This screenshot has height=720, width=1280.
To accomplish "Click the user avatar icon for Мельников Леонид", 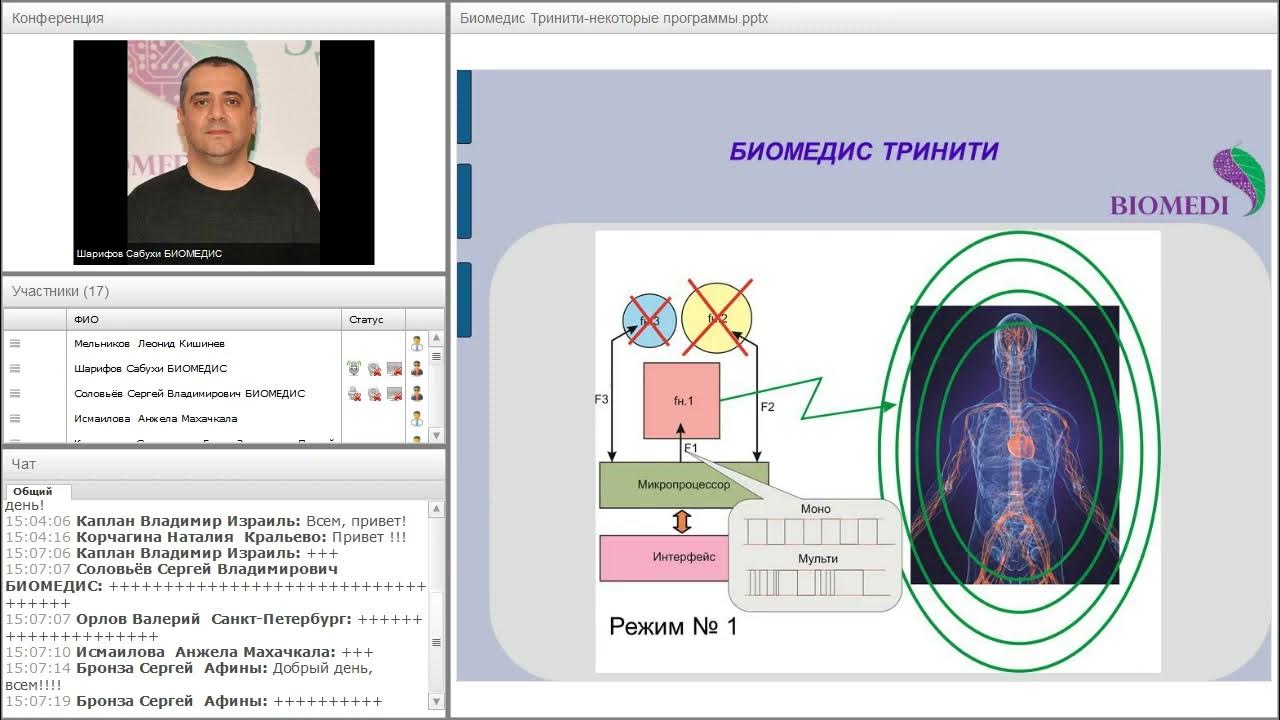I will [417, 344].
